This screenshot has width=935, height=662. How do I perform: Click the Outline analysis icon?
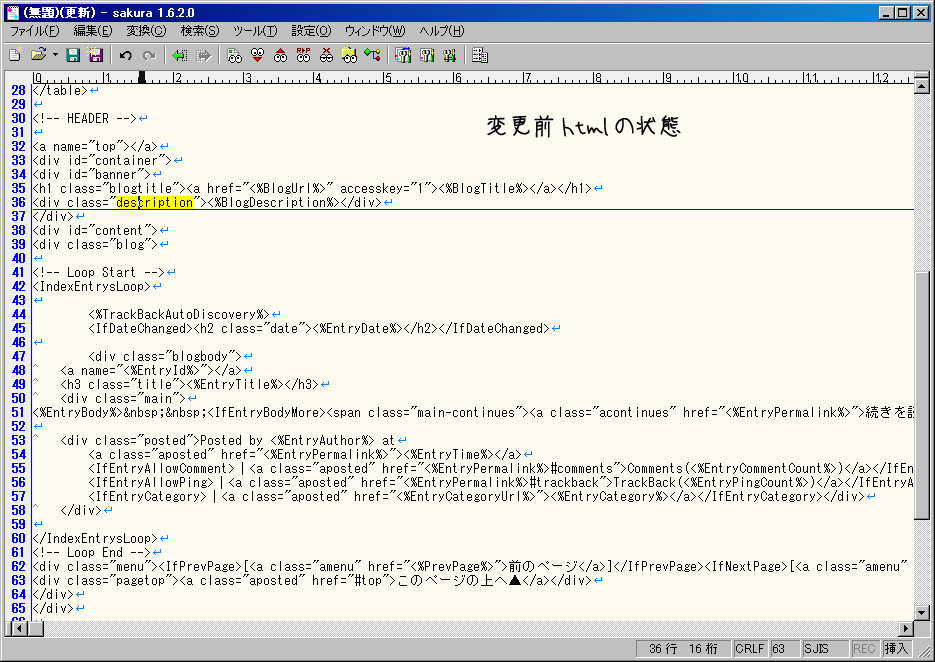(x=373, y=55)
